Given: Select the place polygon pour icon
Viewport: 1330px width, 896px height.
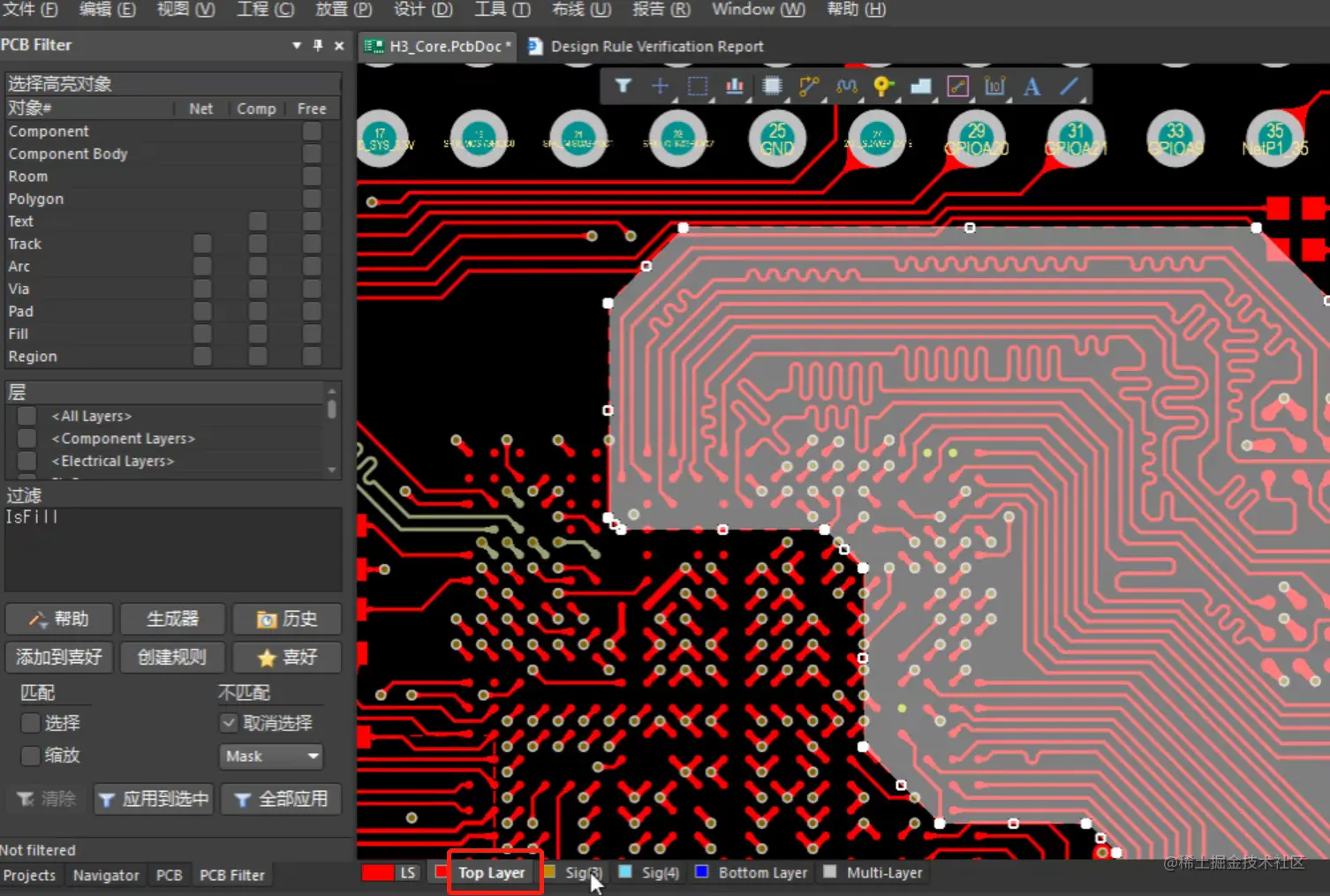Looking at the screenshot, I should 920,86.
